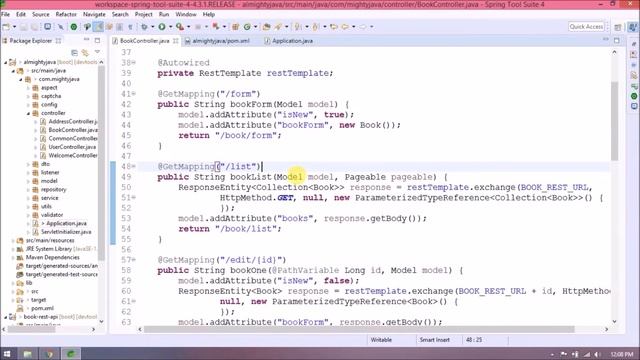640x360 pixels.
Task: Click the Spring Tool Suite taskbar icon
Action: point(71,354)
